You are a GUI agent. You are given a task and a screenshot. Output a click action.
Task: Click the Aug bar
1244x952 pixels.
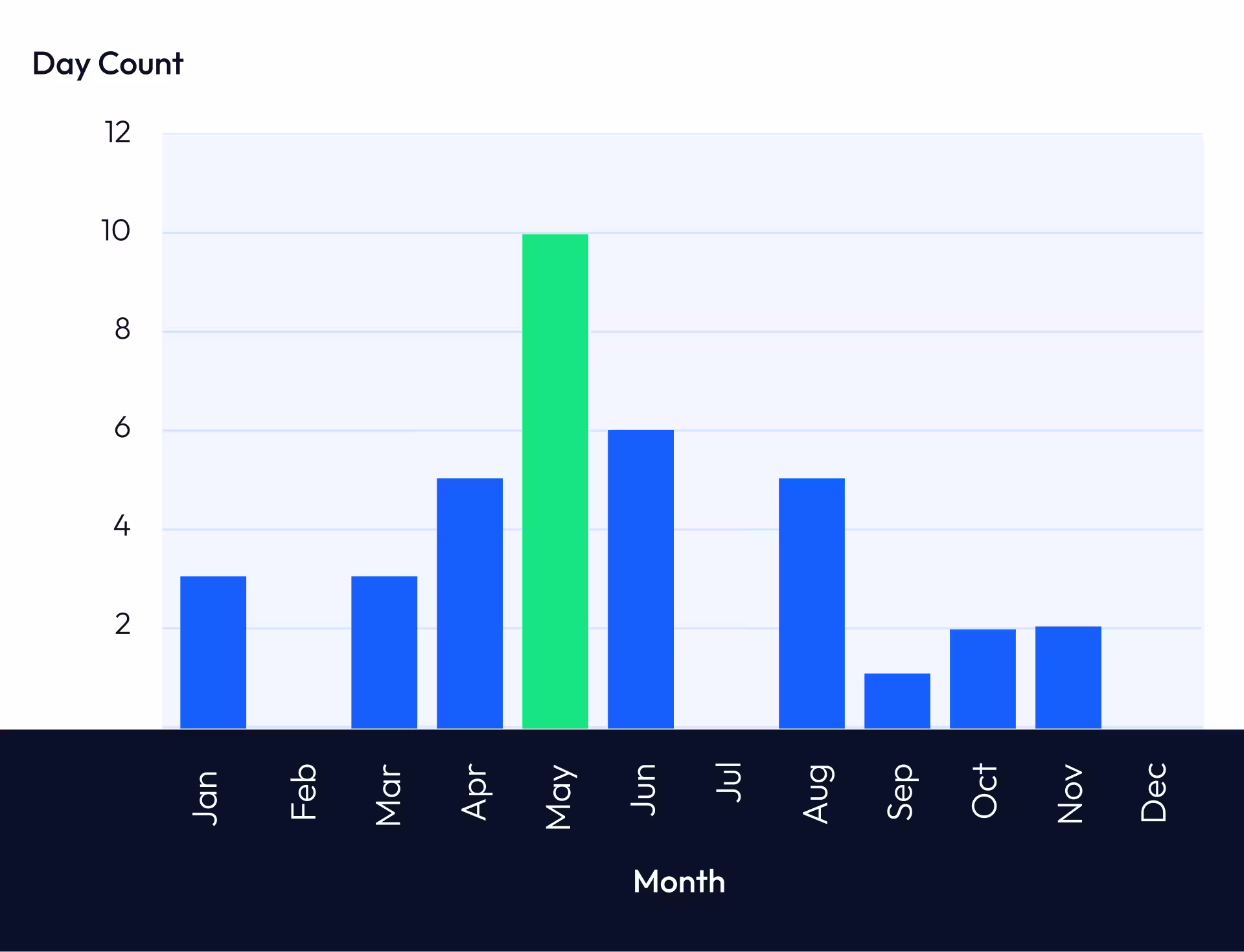click(812, 602)
